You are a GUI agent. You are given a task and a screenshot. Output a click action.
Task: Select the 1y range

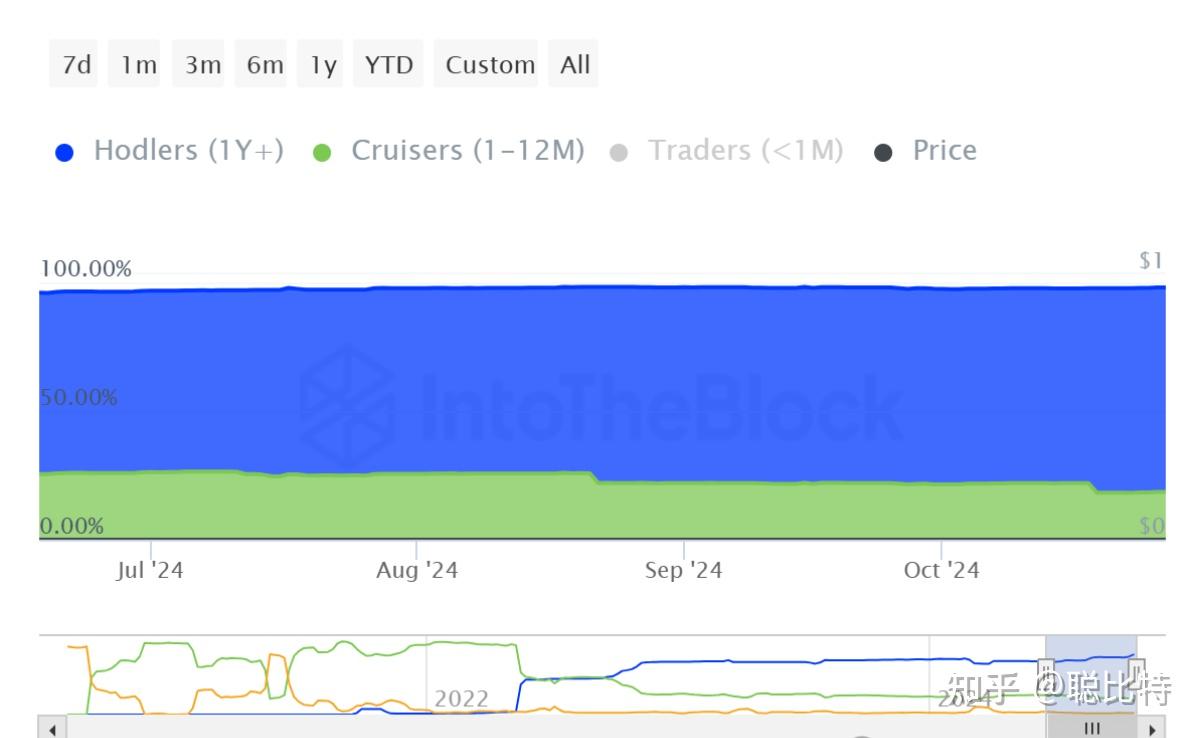click(x=322, y=65)
